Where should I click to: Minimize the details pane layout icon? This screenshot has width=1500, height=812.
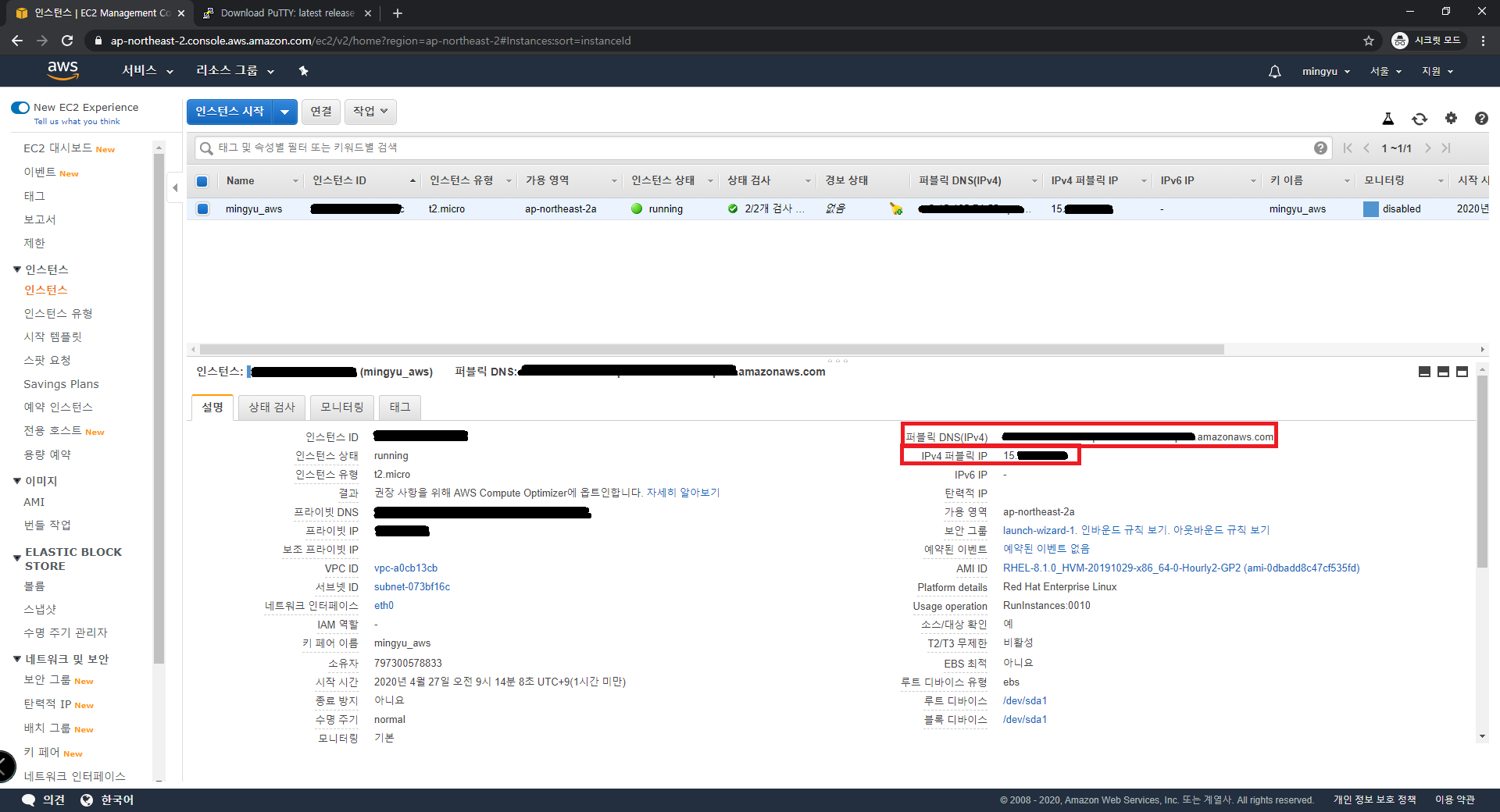point(1424,372)
